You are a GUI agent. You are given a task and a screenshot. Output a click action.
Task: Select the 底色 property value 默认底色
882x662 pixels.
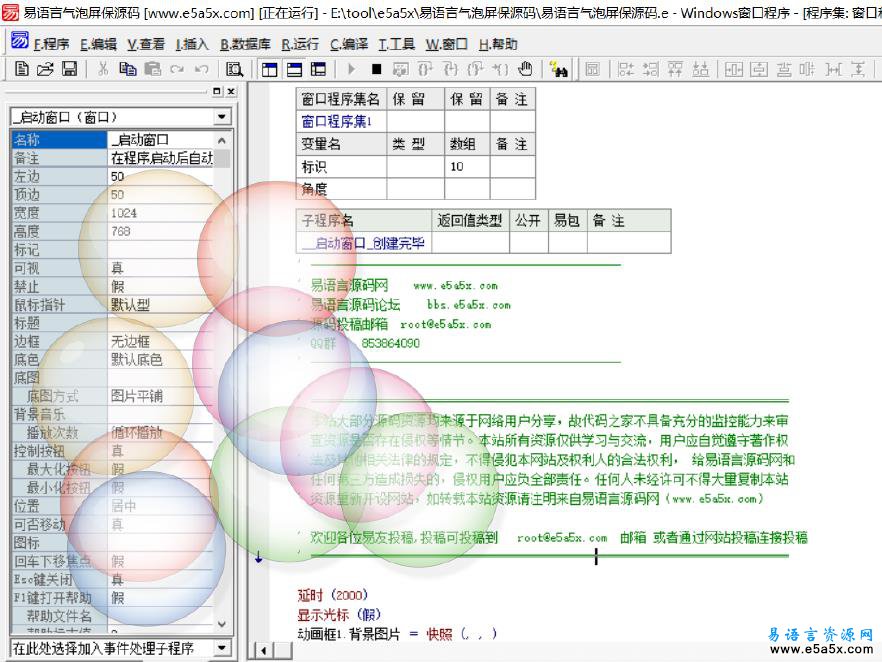161,359
